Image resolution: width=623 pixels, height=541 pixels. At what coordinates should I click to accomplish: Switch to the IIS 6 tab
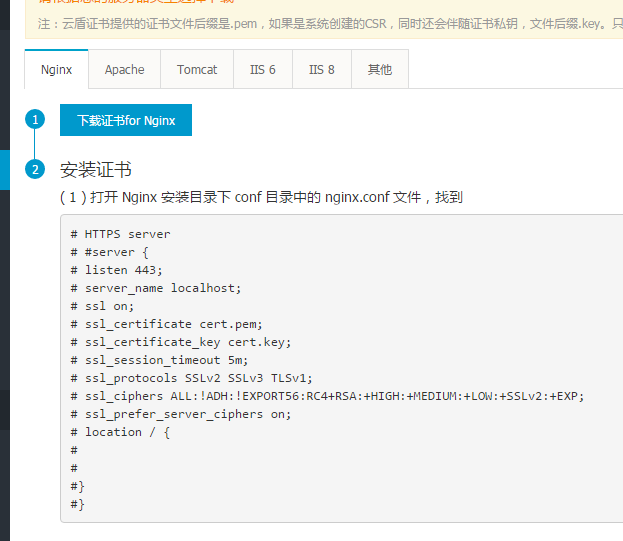click(x=263, y=70)
